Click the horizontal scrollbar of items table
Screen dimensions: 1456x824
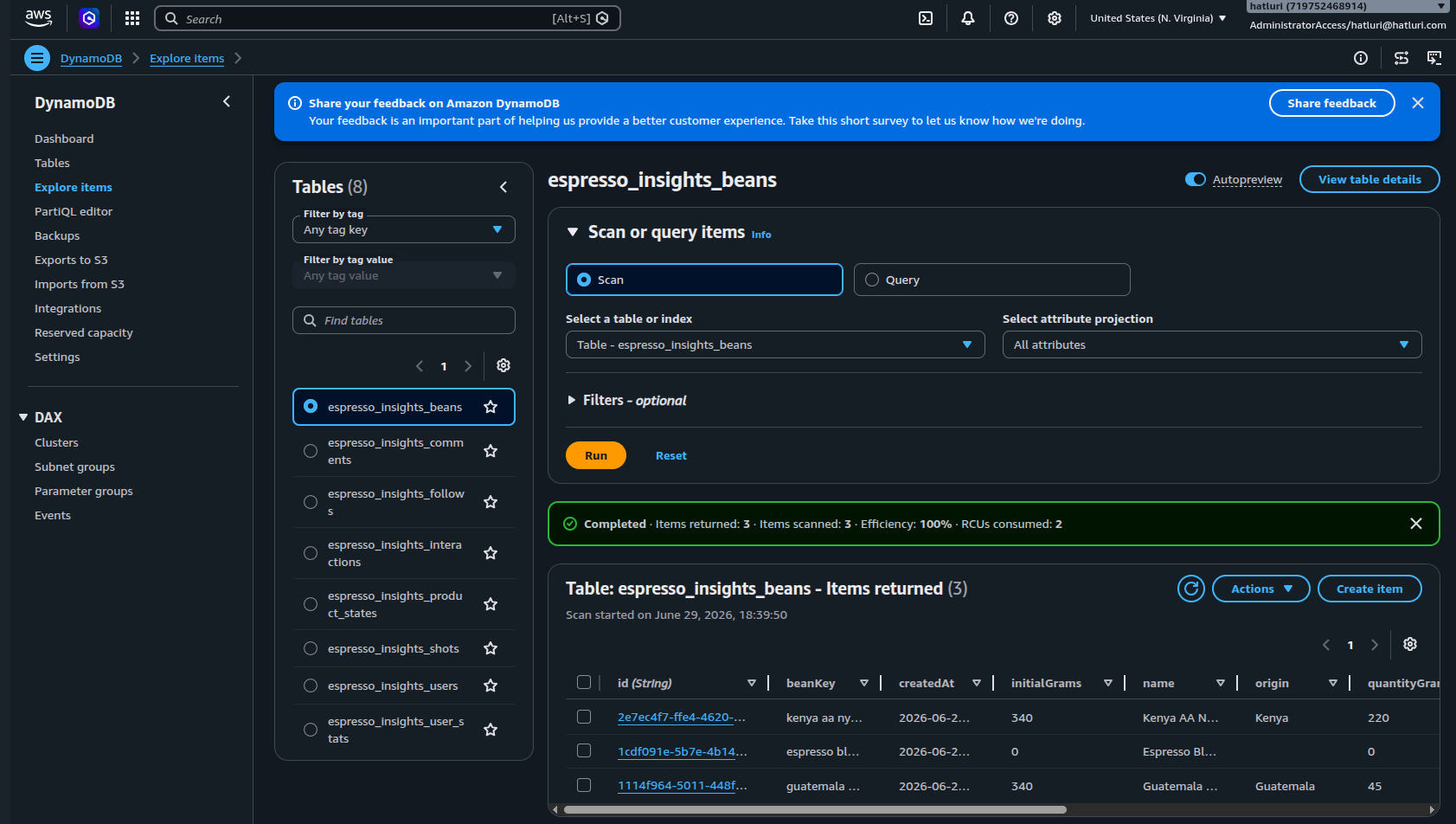coord(814,810)
